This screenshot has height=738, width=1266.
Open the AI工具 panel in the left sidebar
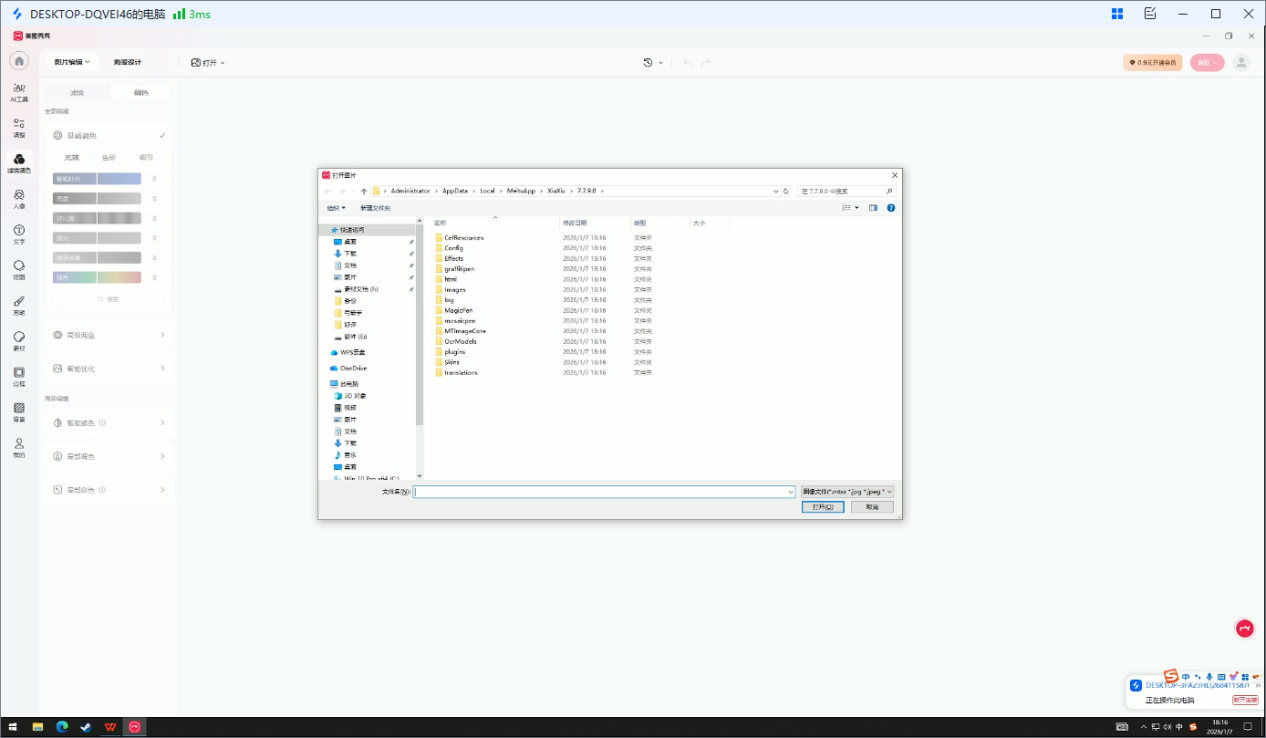coord(20,90)
